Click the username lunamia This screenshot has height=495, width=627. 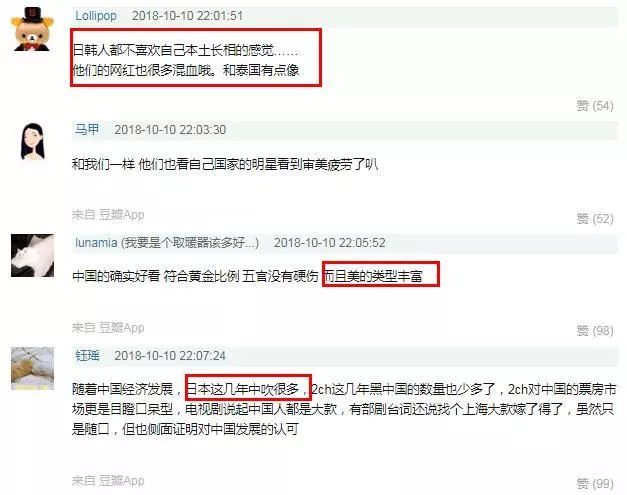pyautogui.click(x=96, y=243)
